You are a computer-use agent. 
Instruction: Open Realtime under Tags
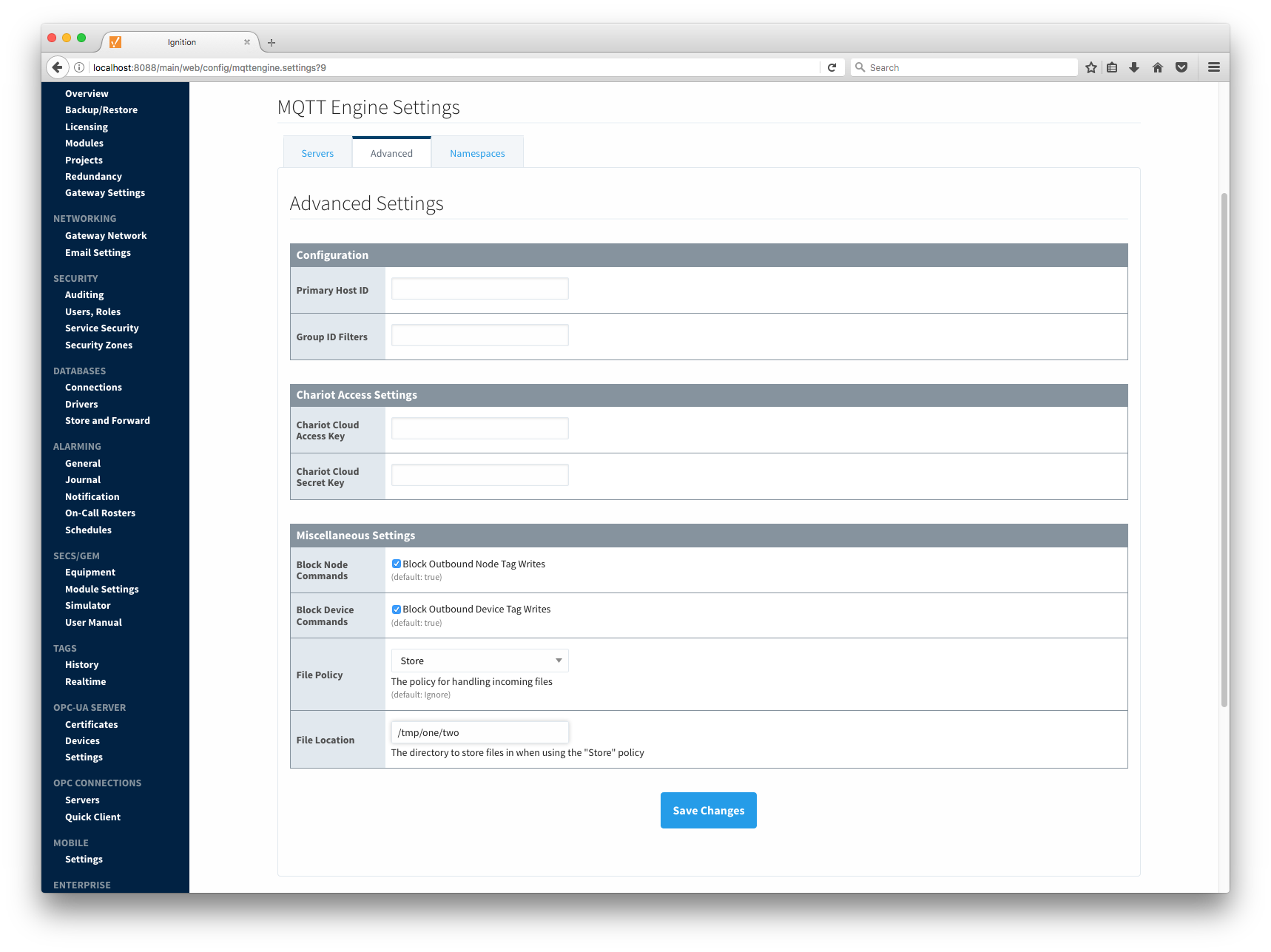(85, 682)
